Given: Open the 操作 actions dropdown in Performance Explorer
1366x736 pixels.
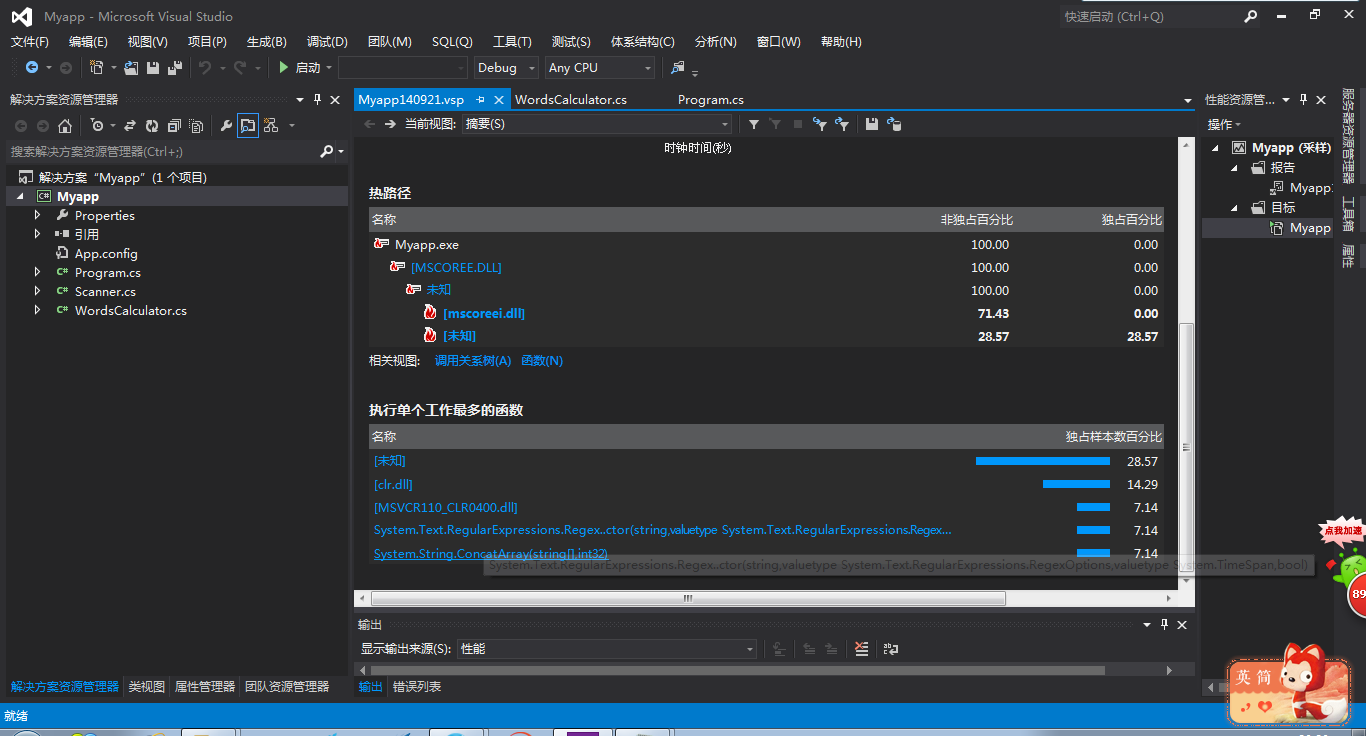Looking at the screenshot, I should (x=1223, y=124).
